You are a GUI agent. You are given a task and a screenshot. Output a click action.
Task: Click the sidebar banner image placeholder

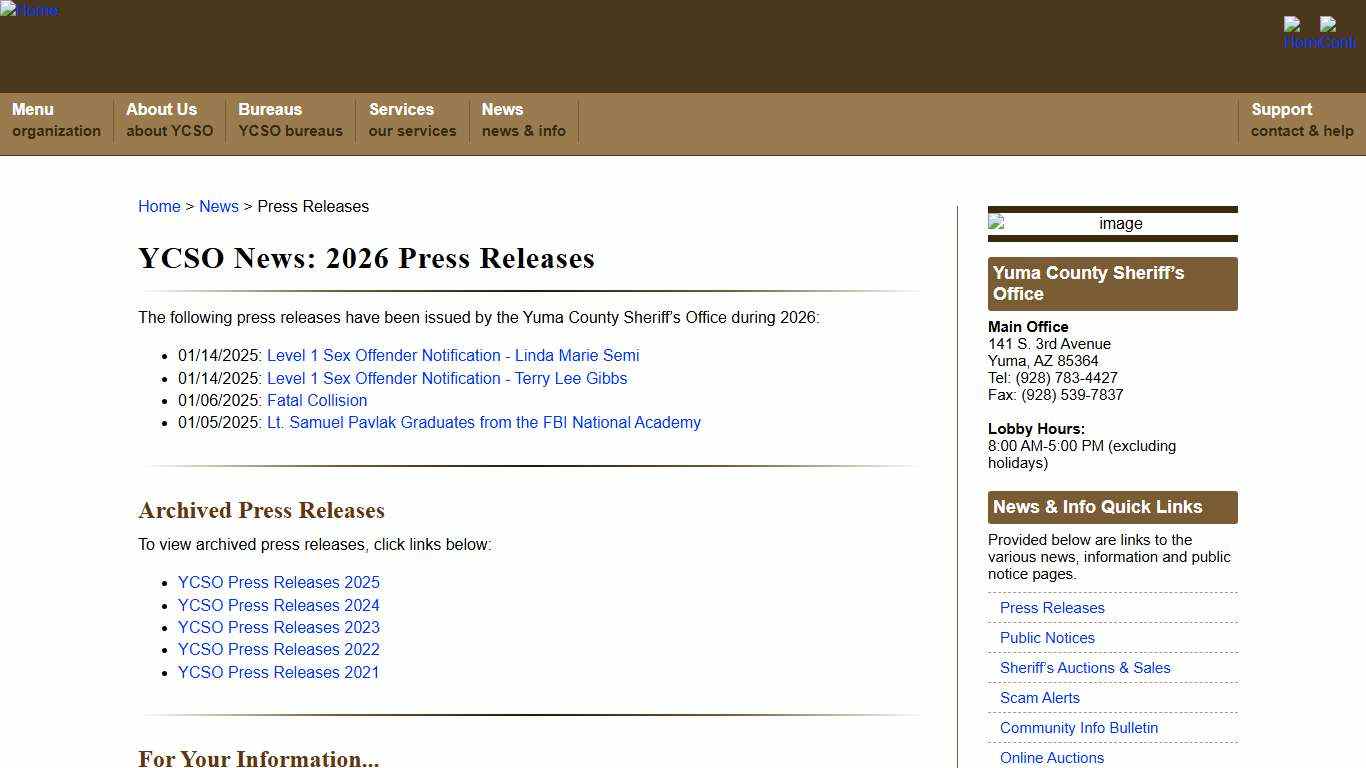click(1112, 224)
